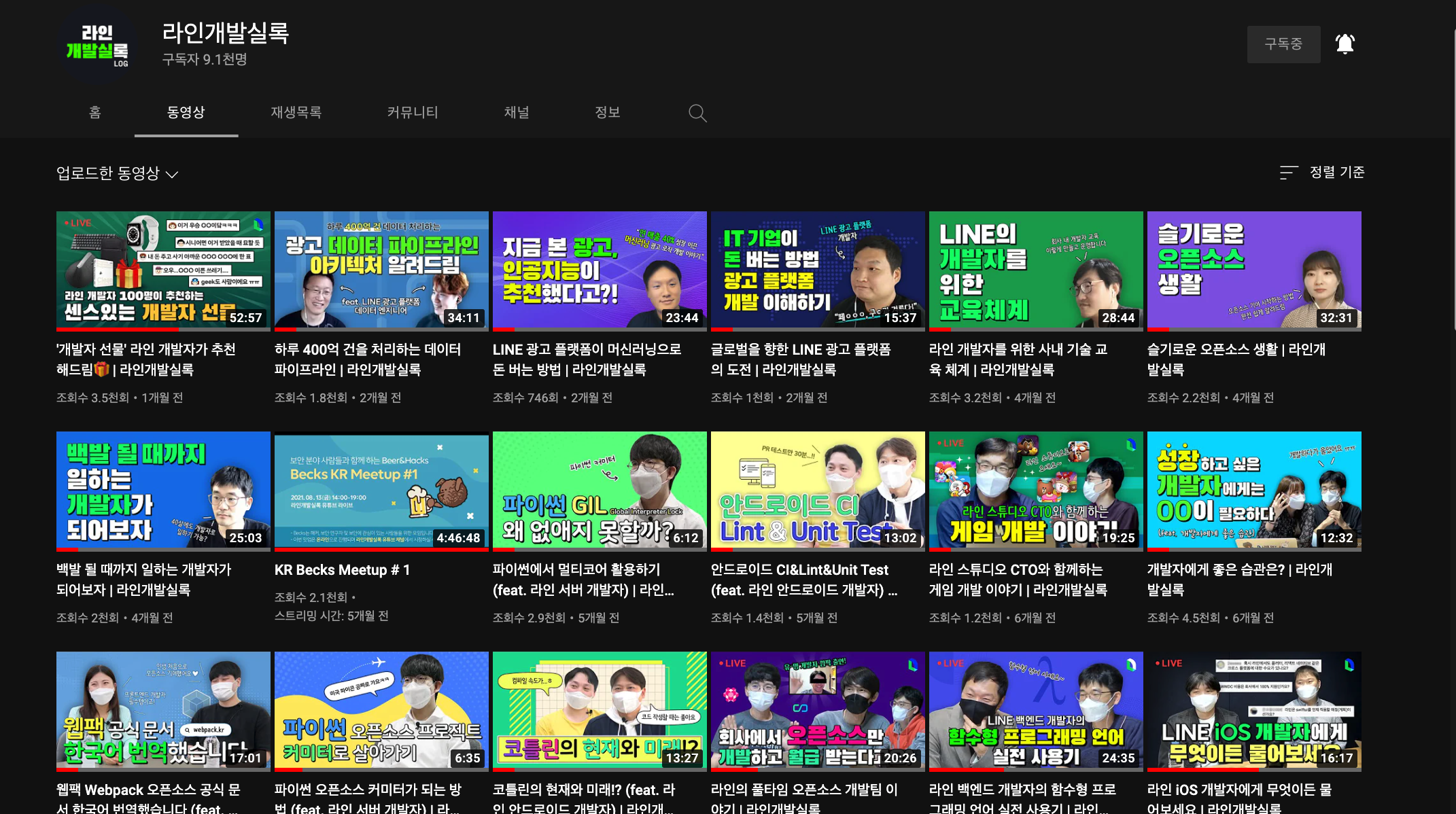Click the 조회수 3.5천회 • 1개월 전 text

(120, 397)
